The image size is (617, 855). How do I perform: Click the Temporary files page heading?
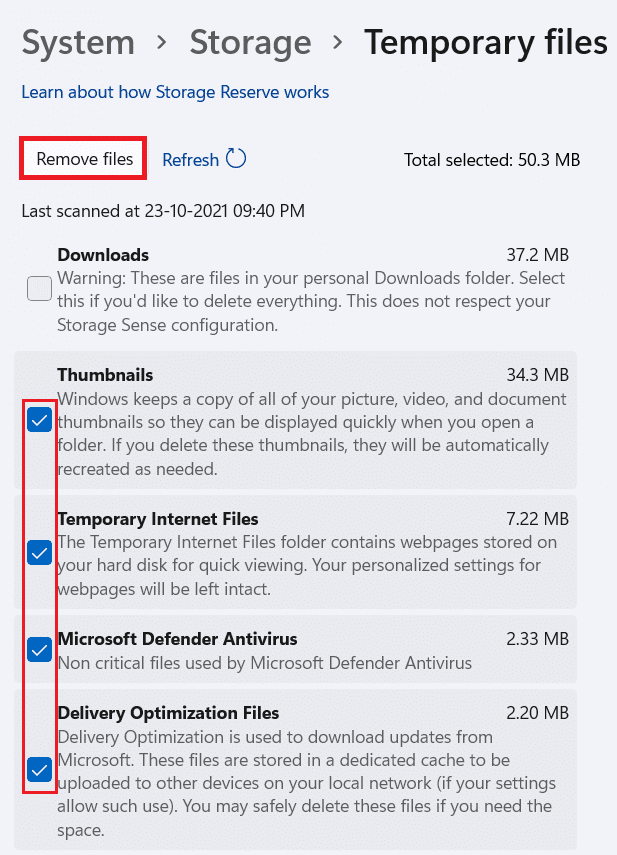point(485,43)
